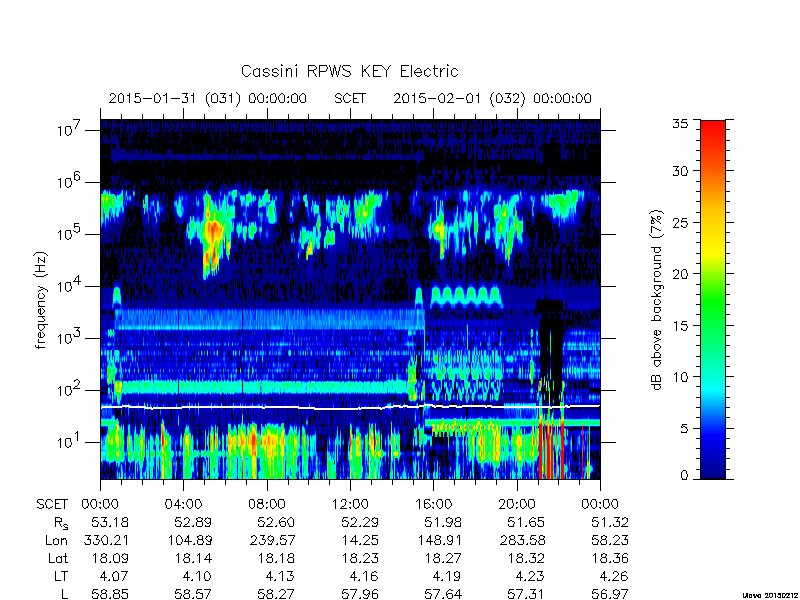Click the "frequency (Hz)" vertical axis label
This screenshot has width=800, height=600.
(41, 300)
